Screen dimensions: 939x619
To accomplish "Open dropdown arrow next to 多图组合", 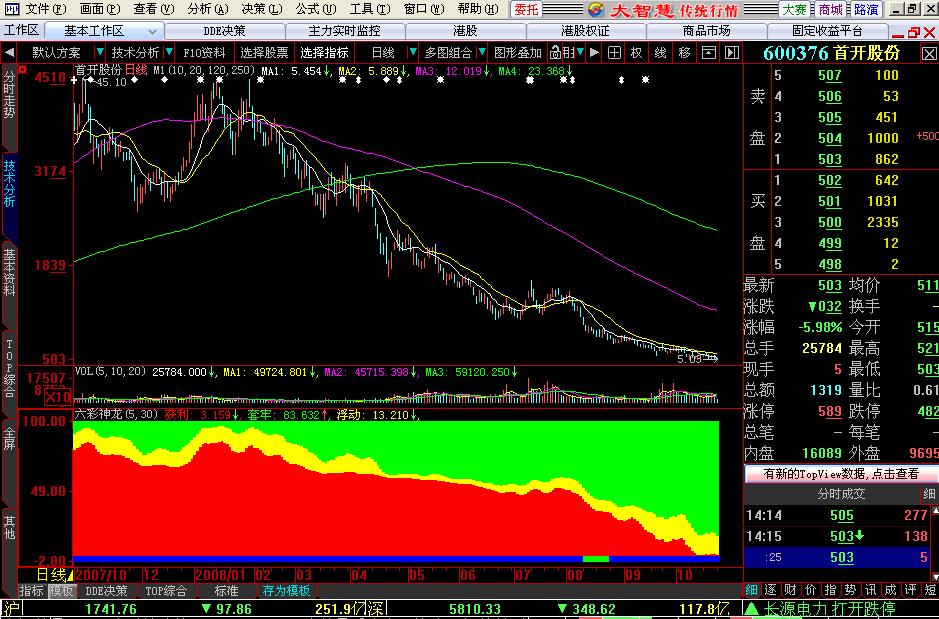I will pyautogui.click(x=482, y=53).
